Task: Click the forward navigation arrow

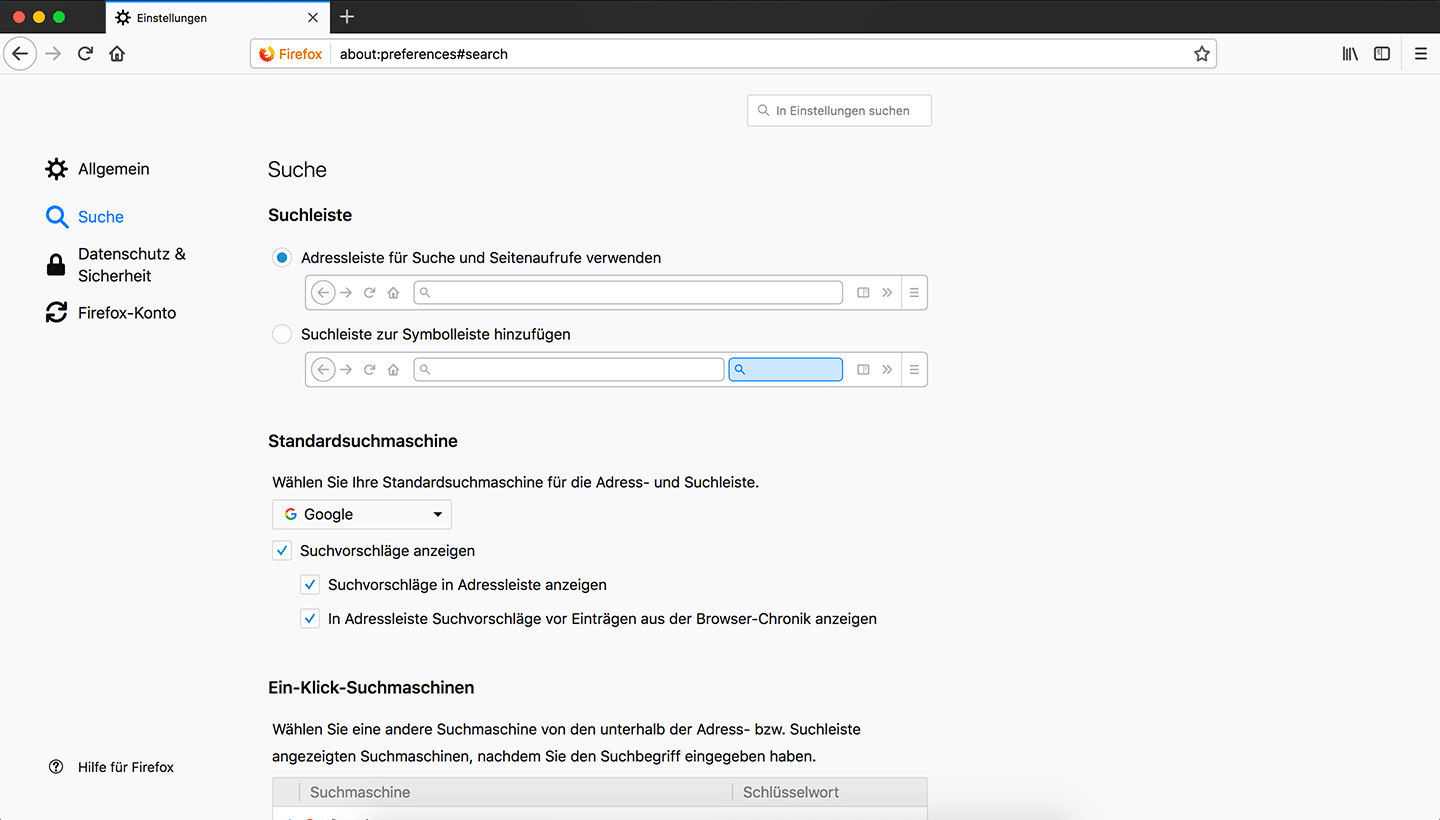Action: click(x=54, y=54)
